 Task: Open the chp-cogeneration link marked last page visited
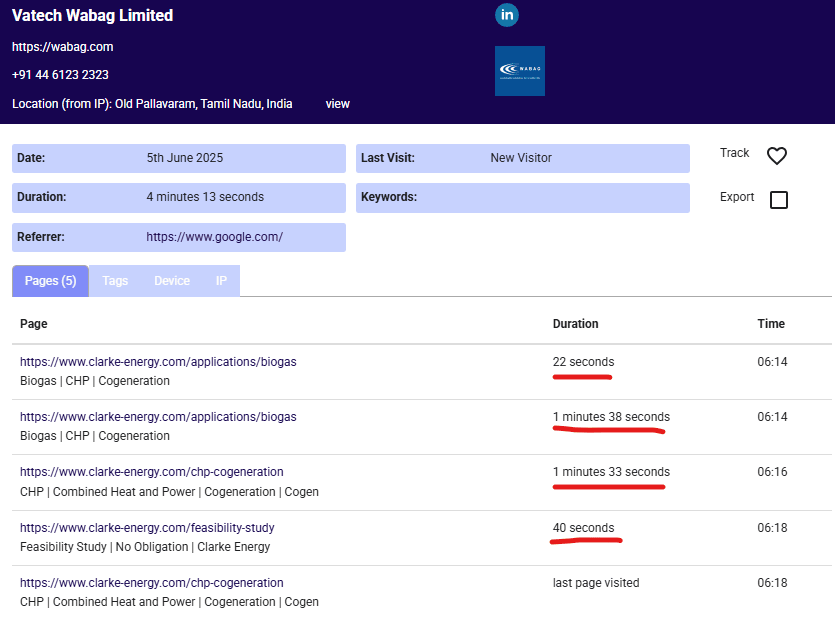(x=152, y=582)
